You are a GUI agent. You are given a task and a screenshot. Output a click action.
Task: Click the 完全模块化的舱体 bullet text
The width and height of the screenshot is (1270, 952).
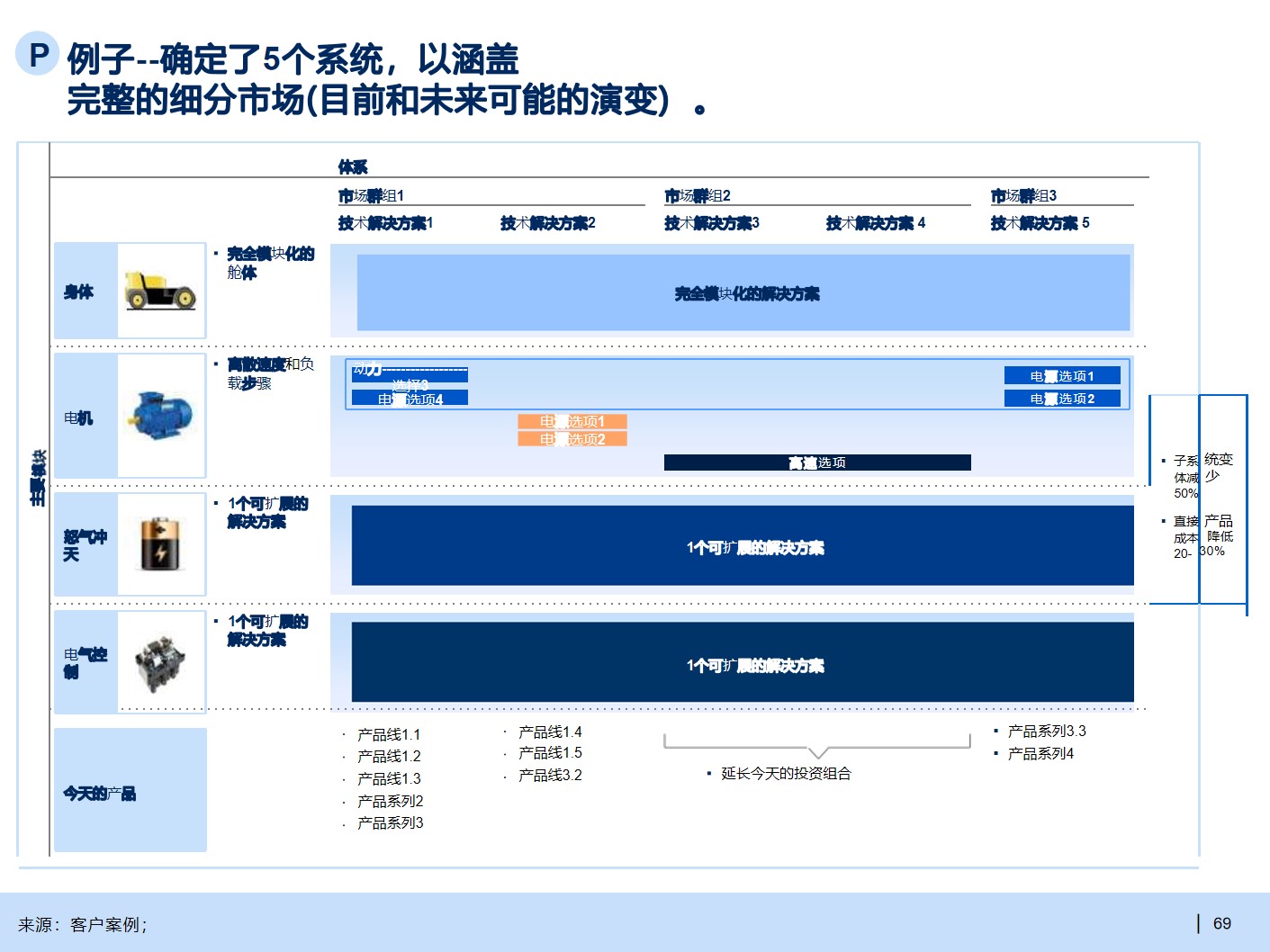coord(270,263)
